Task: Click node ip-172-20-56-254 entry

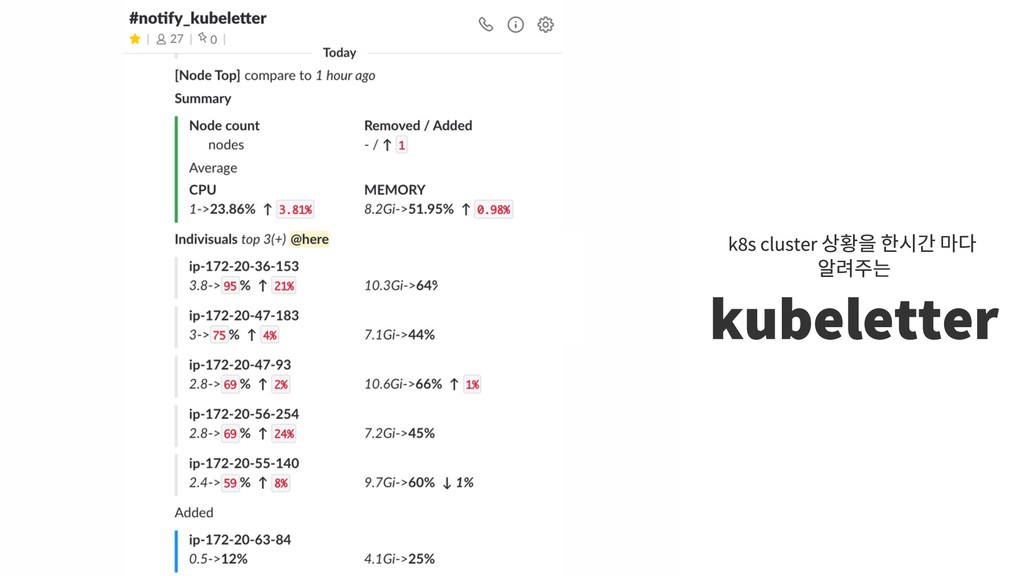Action: coord(244,413)
